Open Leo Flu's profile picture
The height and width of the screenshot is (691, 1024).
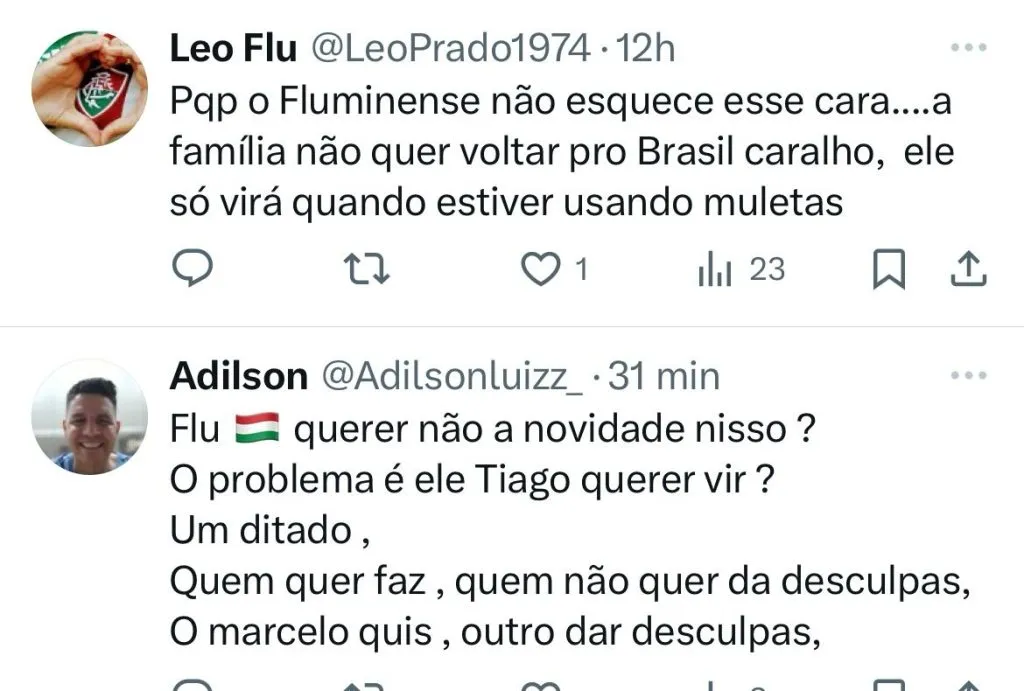click(x=89, y=88)
